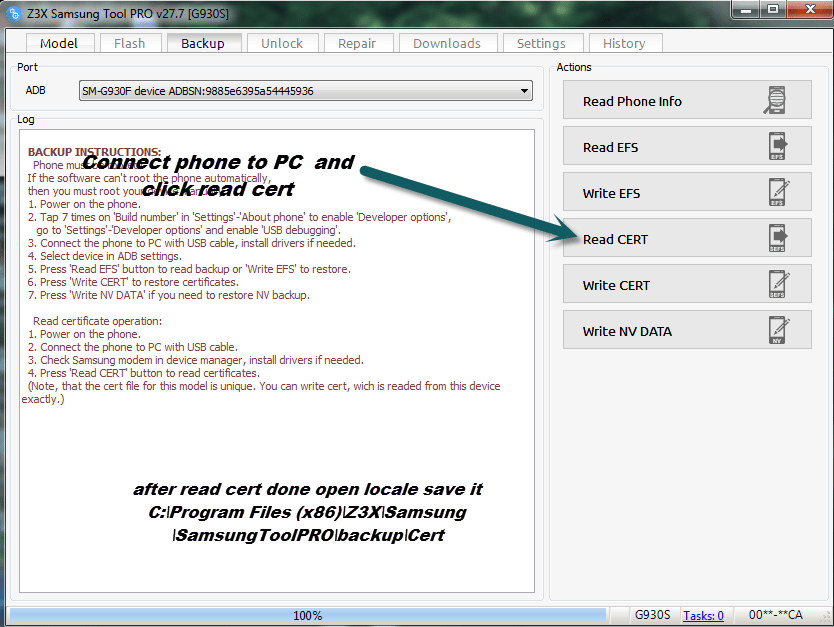
Task: Open the Settings tab
Action: (x=541, y=43)
